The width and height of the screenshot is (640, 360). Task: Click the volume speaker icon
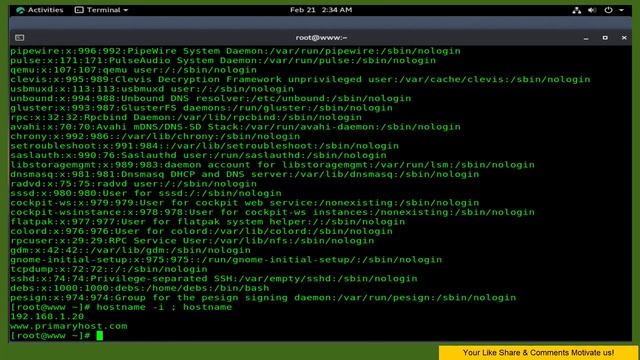[592, 10]
